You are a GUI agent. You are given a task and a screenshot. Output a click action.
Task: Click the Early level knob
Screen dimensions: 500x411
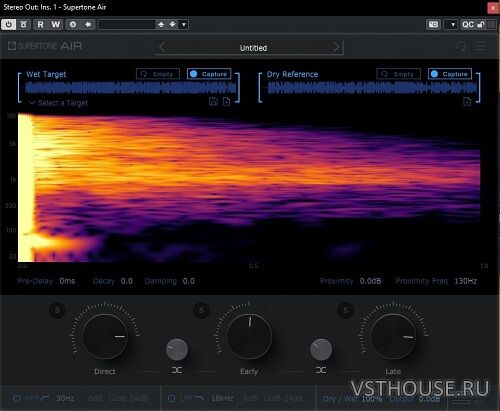249,336
